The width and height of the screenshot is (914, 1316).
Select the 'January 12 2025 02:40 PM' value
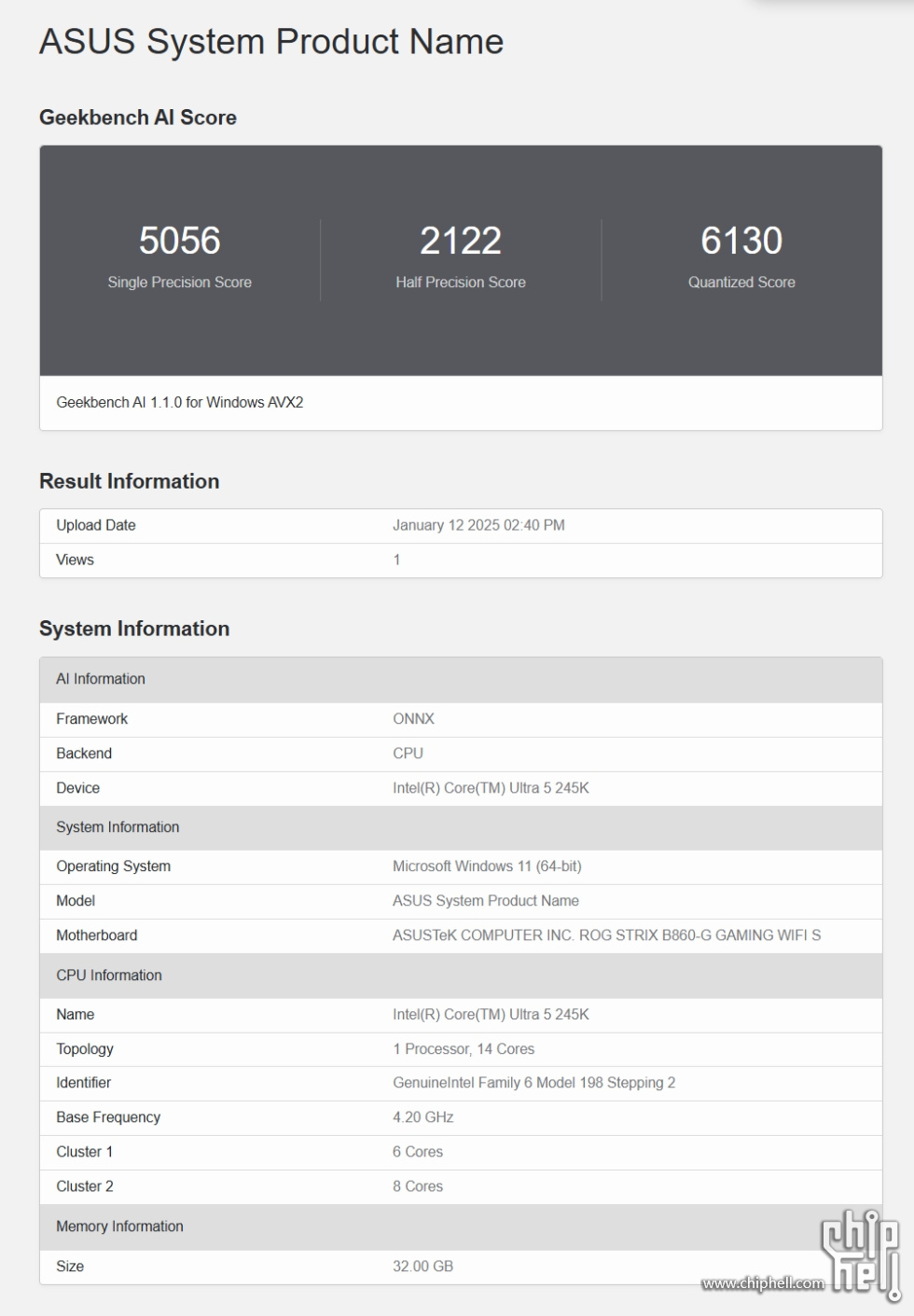pos(478,526)
